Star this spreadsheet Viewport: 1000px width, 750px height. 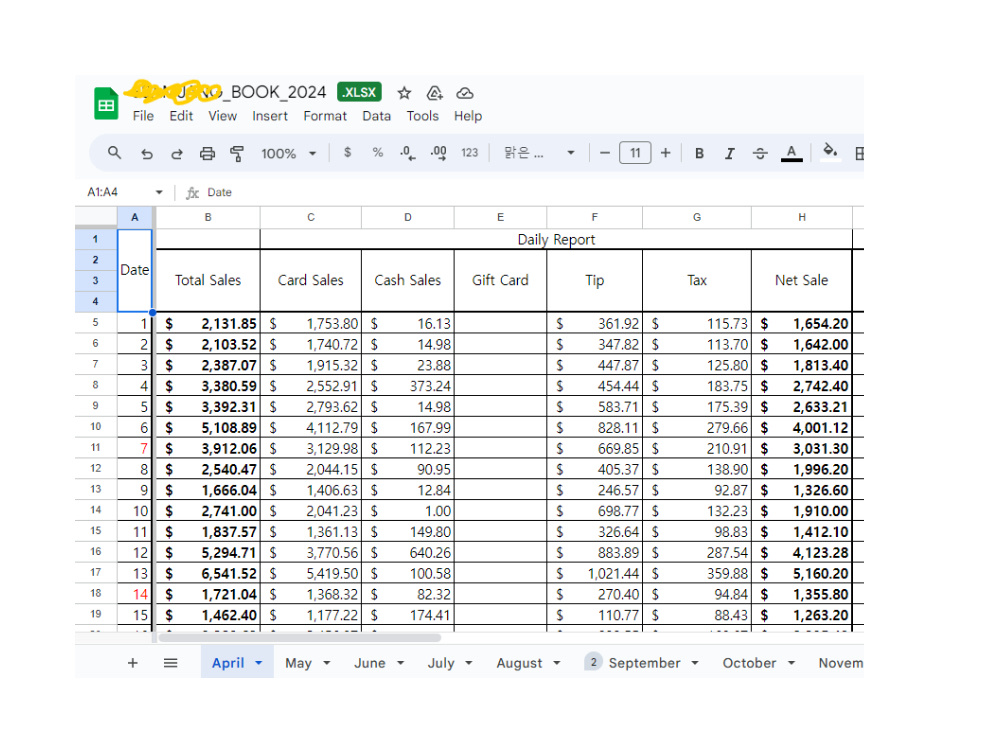point(404,93)
